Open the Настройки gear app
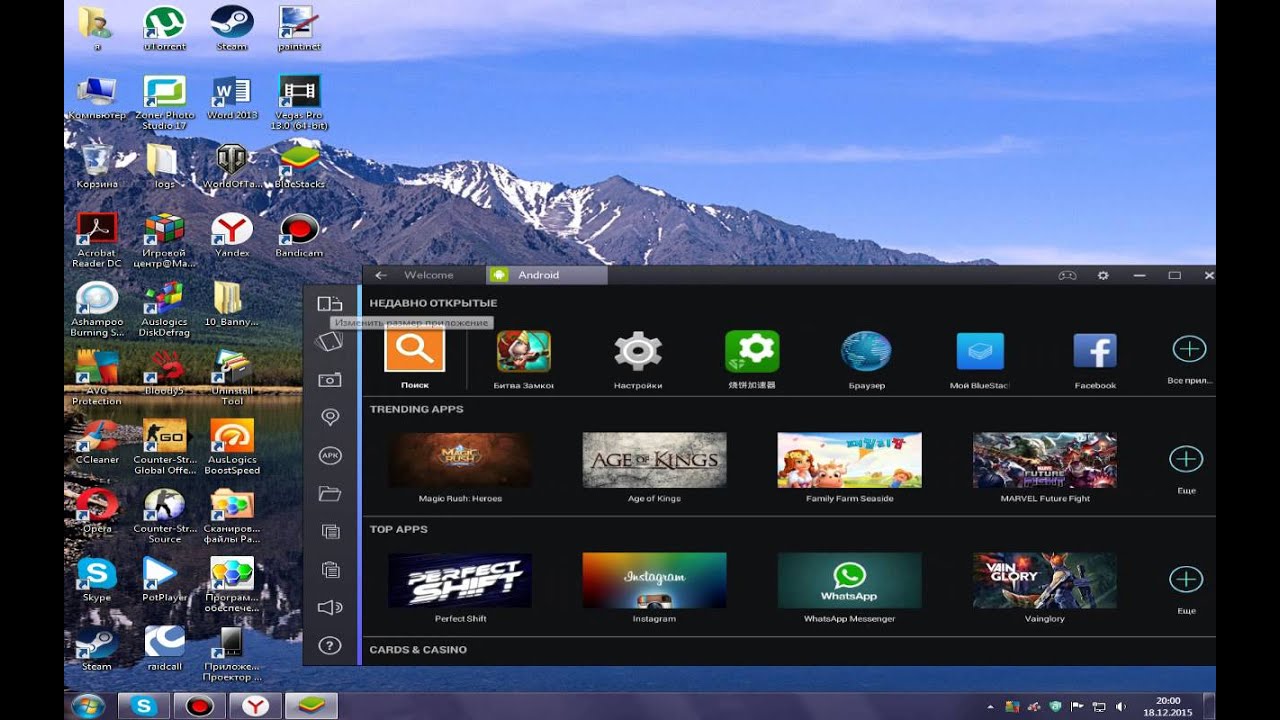 [x=638, y=351]
